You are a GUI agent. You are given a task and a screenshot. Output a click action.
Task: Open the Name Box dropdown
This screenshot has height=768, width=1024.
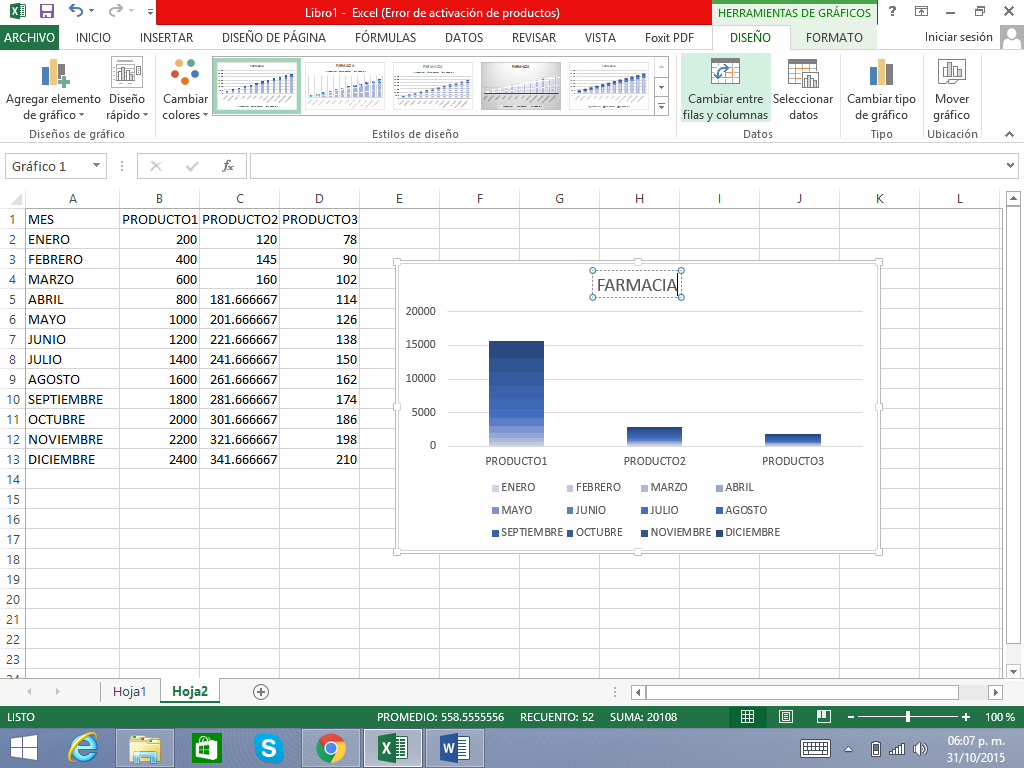[x=96, y=166]
